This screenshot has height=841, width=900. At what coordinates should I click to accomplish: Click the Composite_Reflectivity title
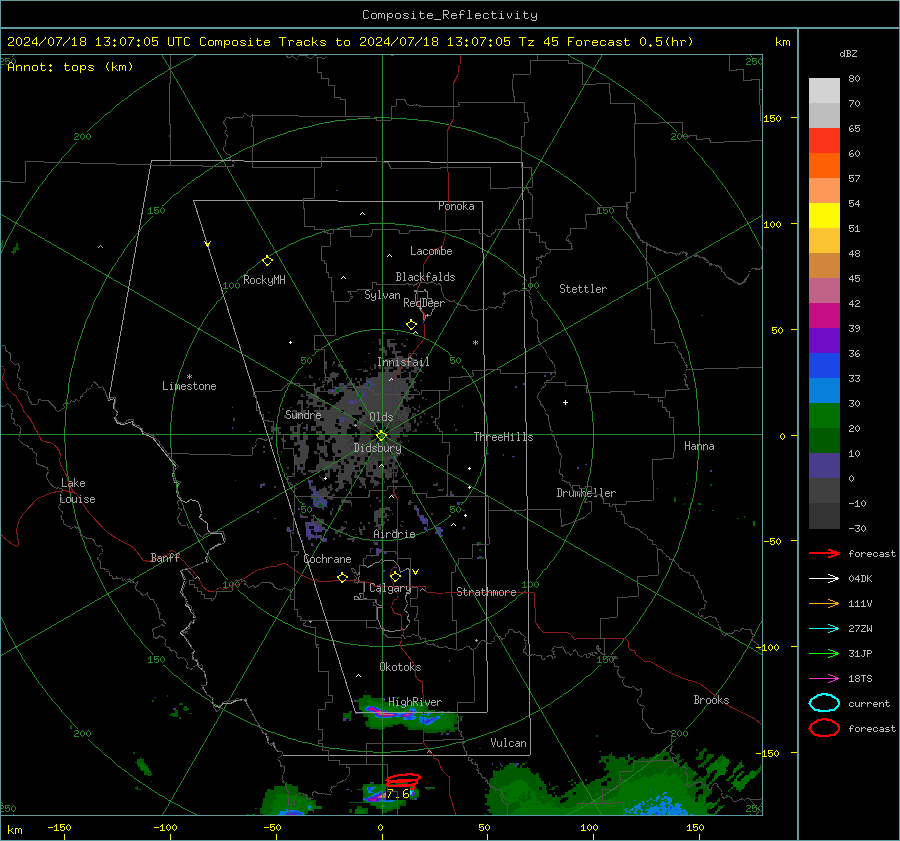point(449,15)
